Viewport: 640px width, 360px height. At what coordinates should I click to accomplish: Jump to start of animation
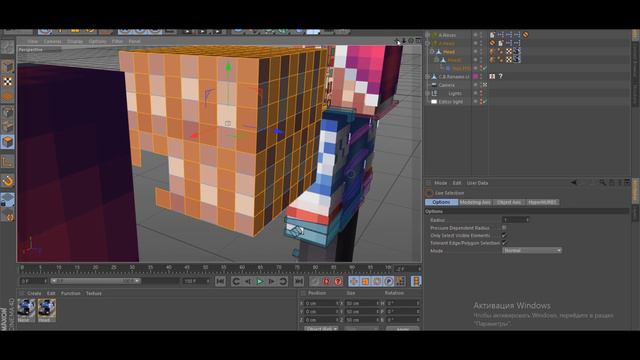pos(220,281)
